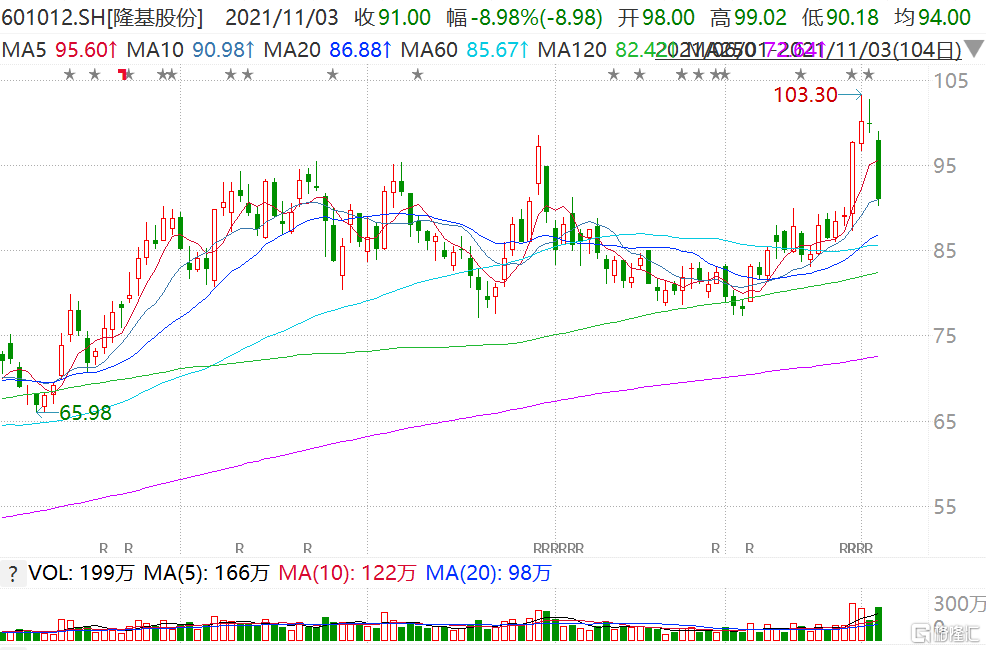986x650 pixels.
Task: Click the date 2021/11/03 in header
Action: [x=281, y=18]
